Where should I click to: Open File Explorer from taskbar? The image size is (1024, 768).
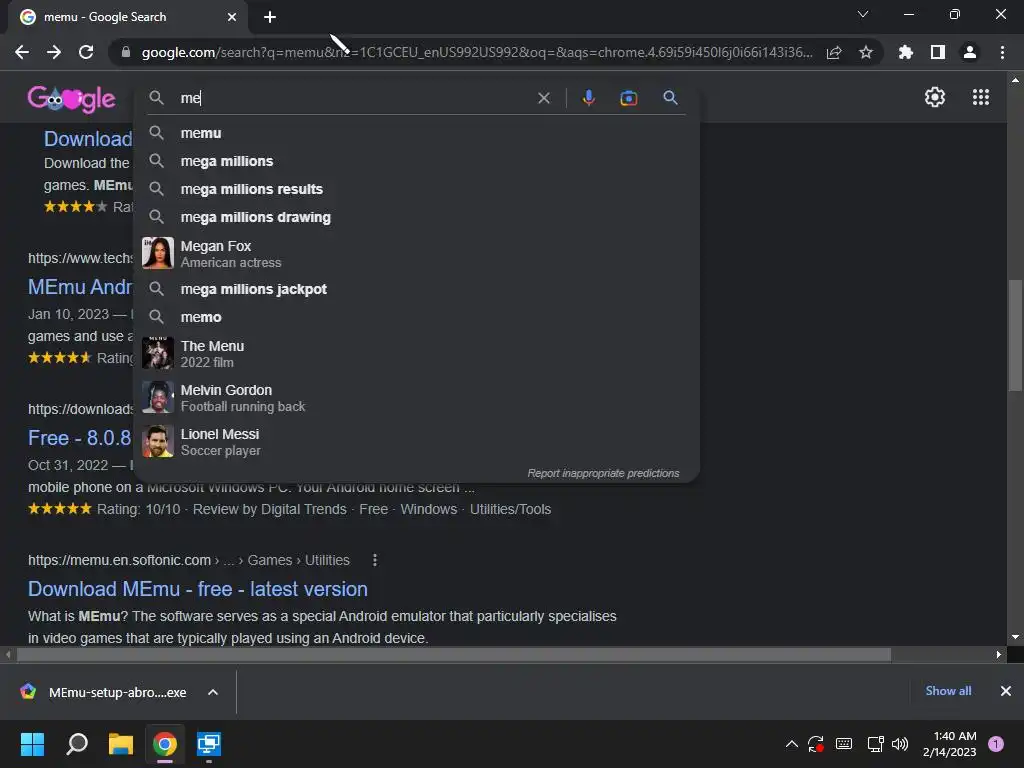click(x=121, y=744)
